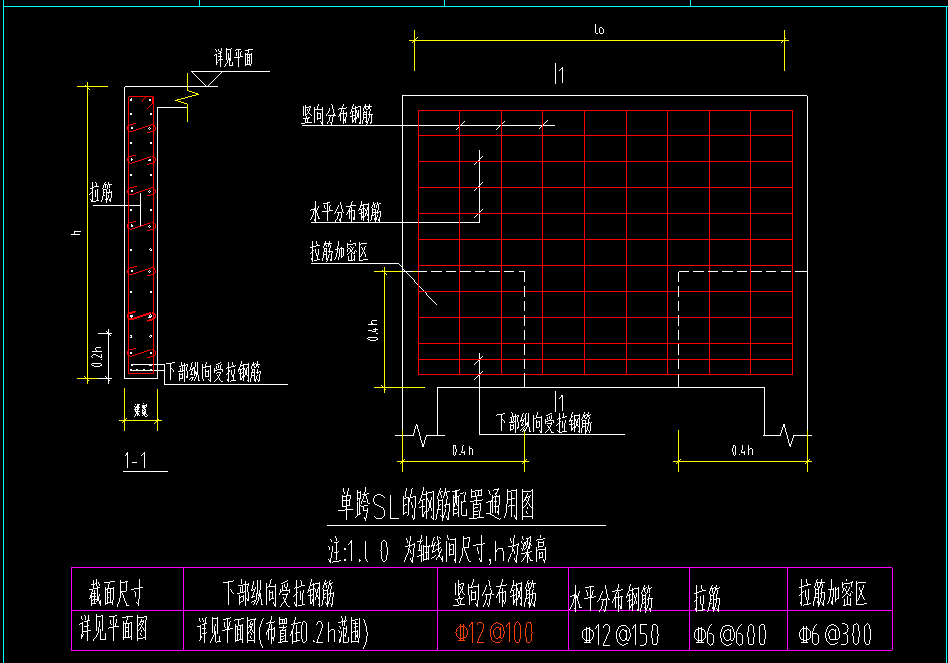
Task: Click the 1-1 section label
Action: tap(135, 461)
